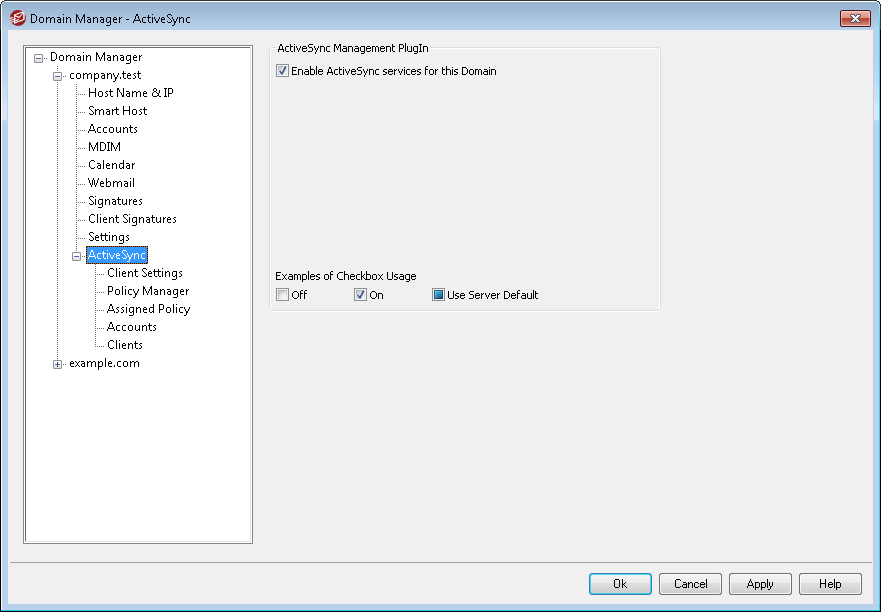Image resolution: width=881 pixels, height=612 pixels.
Task: Close the Domain Manager dialog window
Action: pos(854,18)
